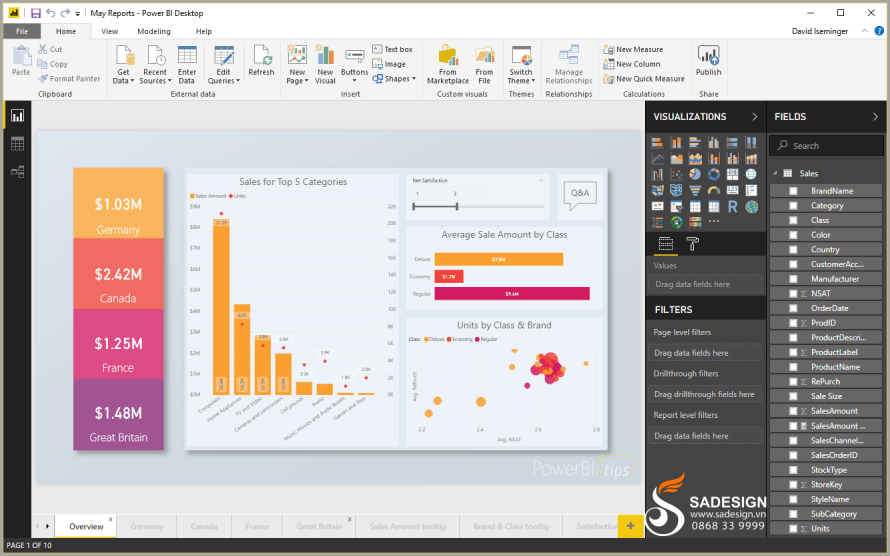Click the Cut command
Image resolution: width=890 pixels, height=556 pixels.
pos(50,49)
